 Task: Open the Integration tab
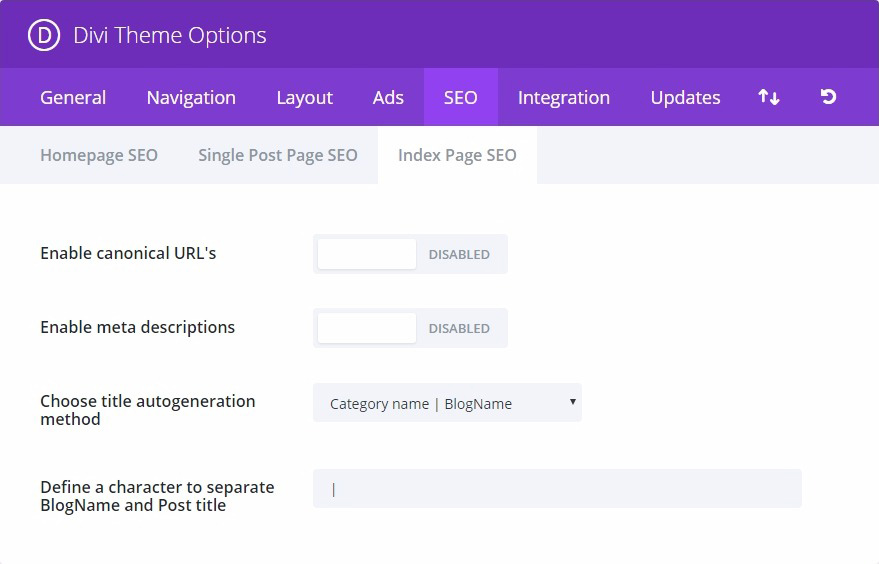pos(564,98)
